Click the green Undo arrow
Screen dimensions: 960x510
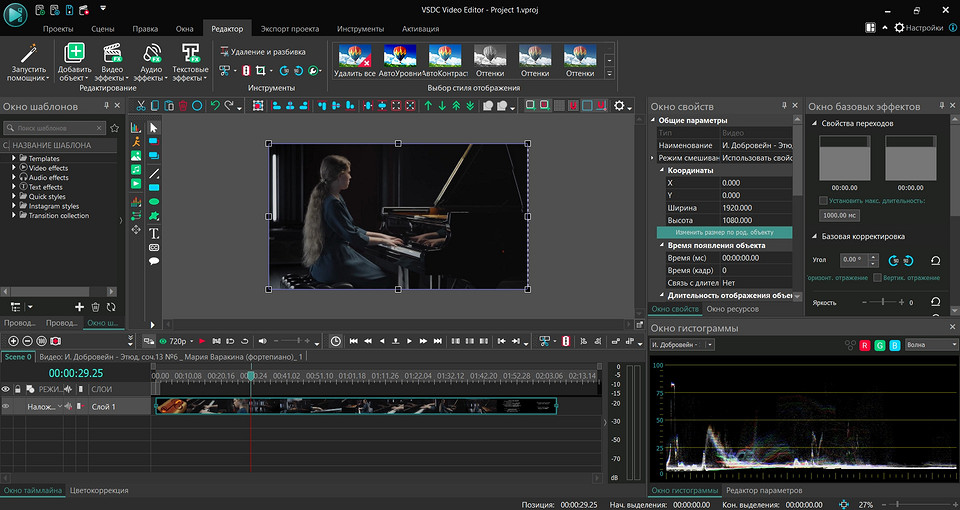(x=214, y=106)
